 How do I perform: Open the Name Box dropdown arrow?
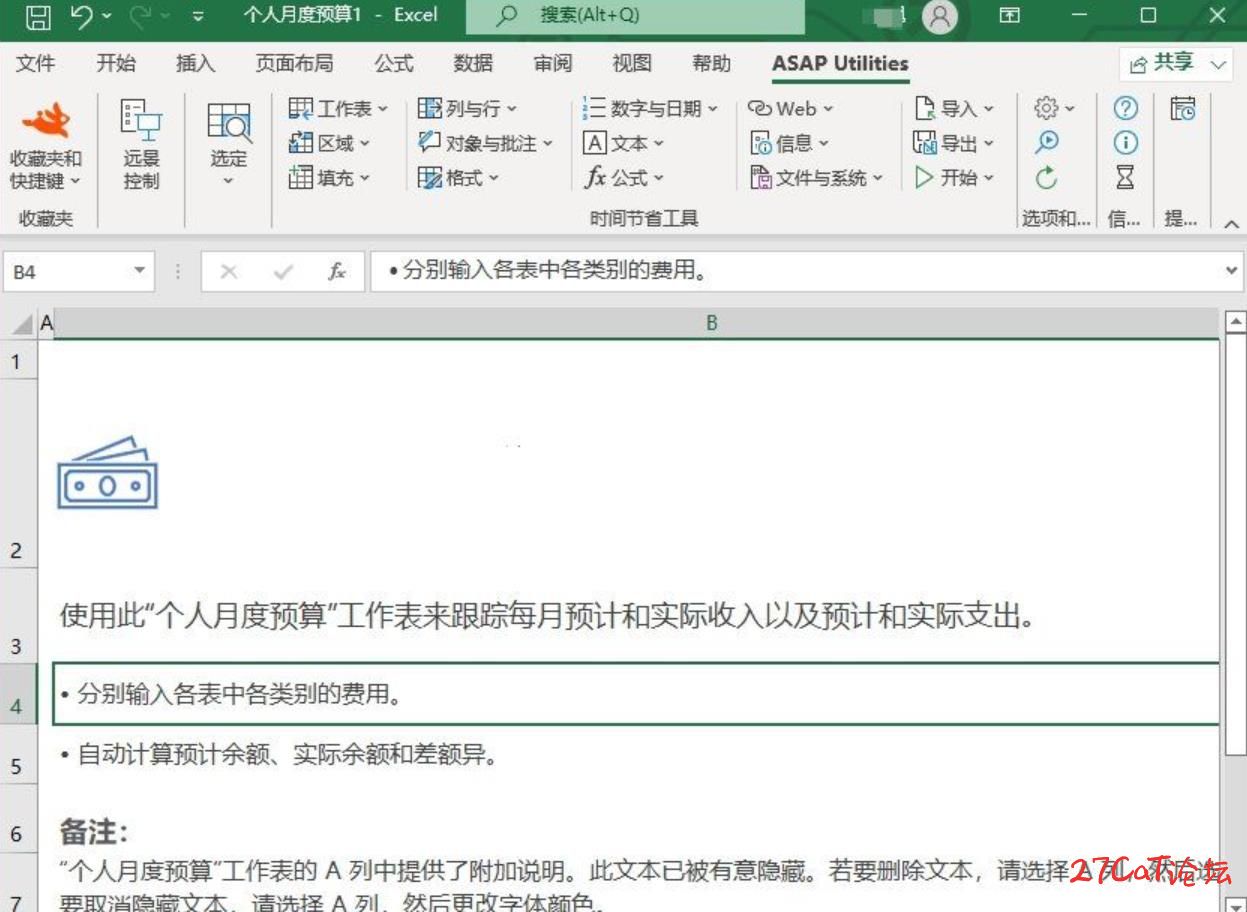coord(140,271)
